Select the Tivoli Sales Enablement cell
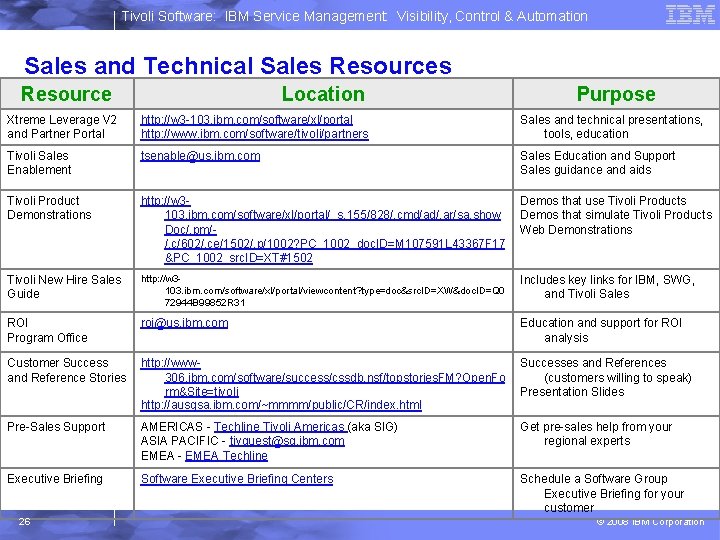Screen dimensions: 720x540 [67, 168]
